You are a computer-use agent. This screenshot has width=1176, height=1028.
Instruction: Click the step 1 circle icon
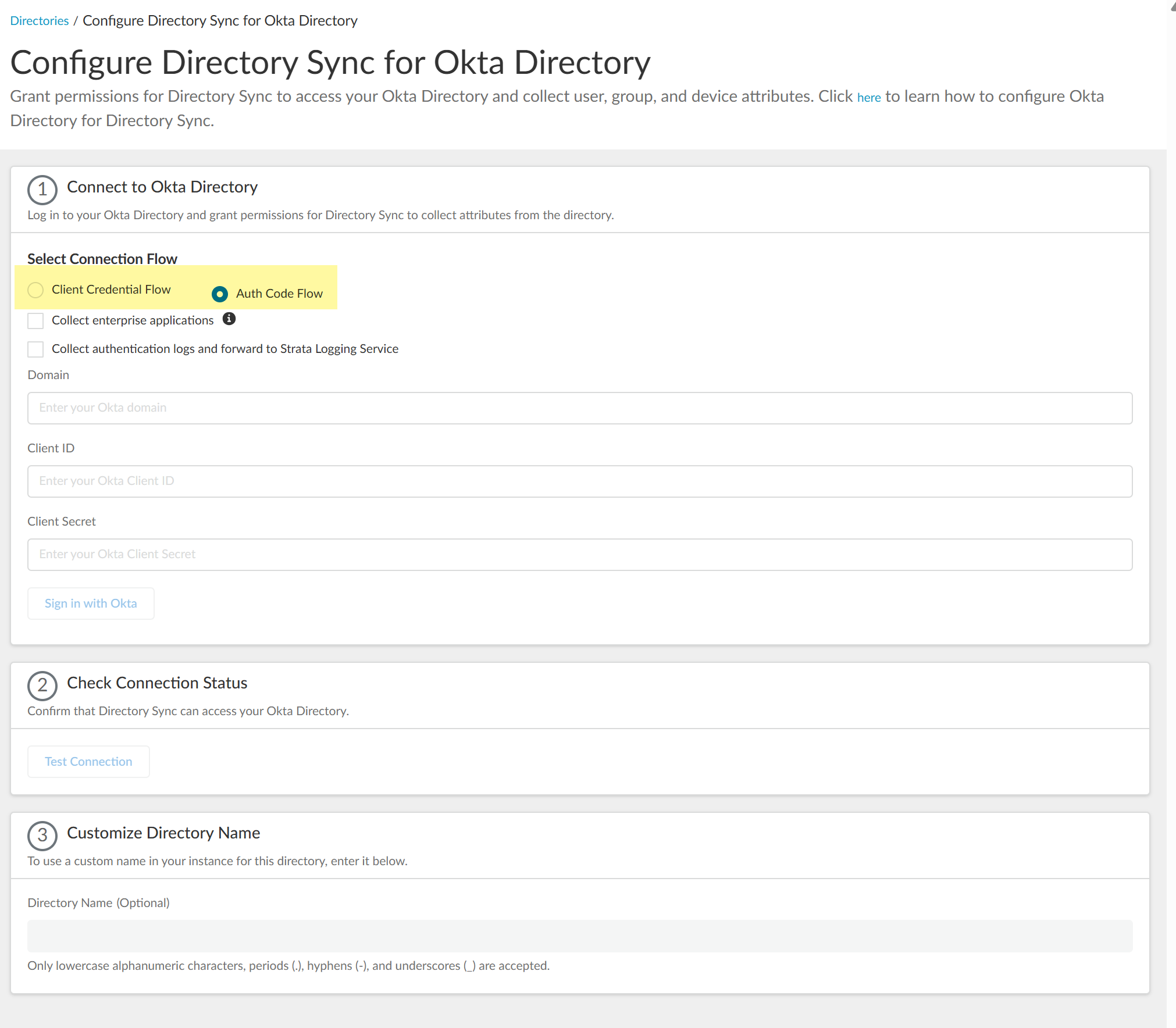(42, 190)
